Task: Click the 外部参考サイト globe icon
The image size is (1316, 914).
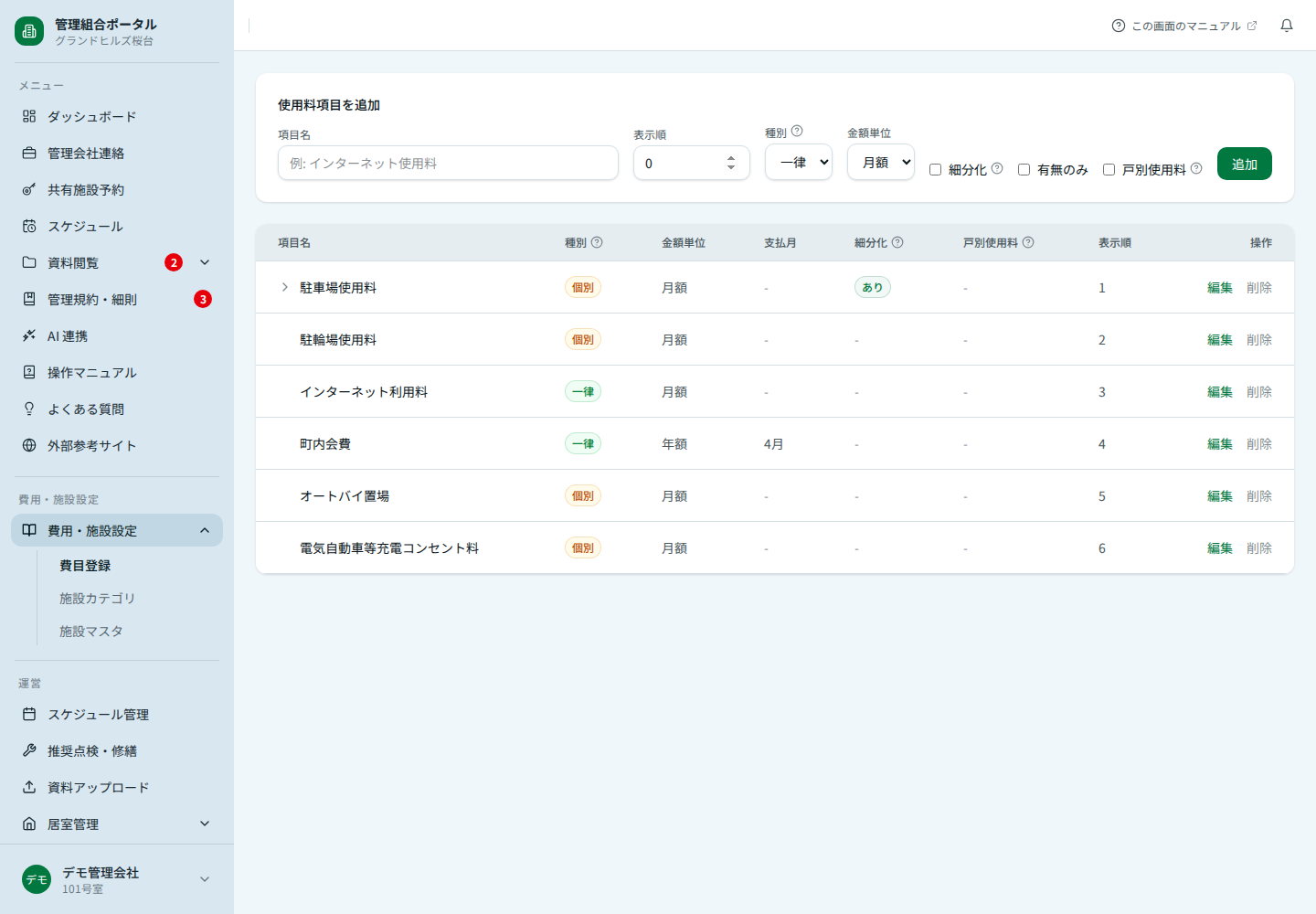Action: 29,445
